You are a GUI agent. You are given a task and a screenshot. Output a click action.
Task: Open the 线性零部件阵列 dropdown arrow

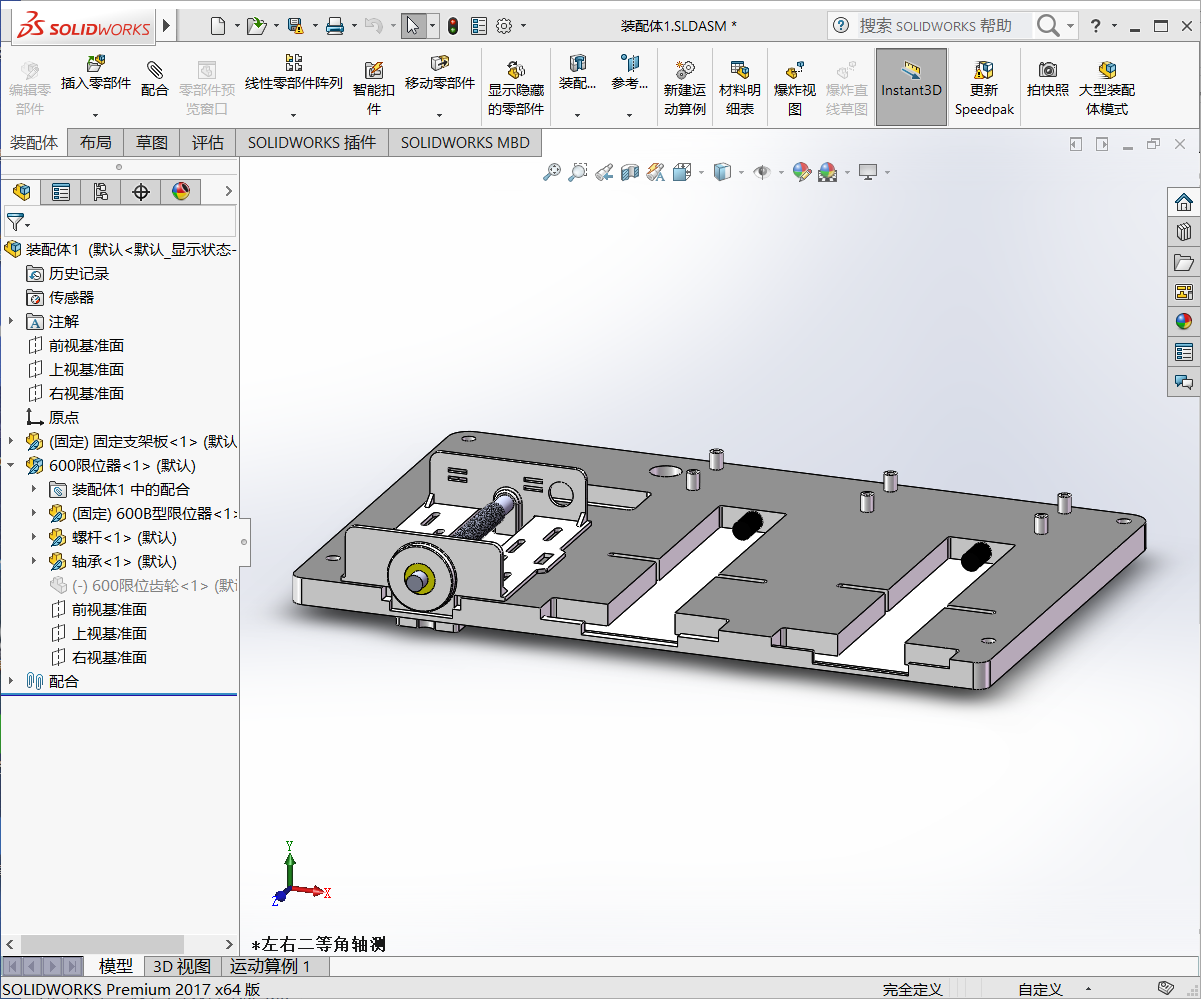coord(293,114)
